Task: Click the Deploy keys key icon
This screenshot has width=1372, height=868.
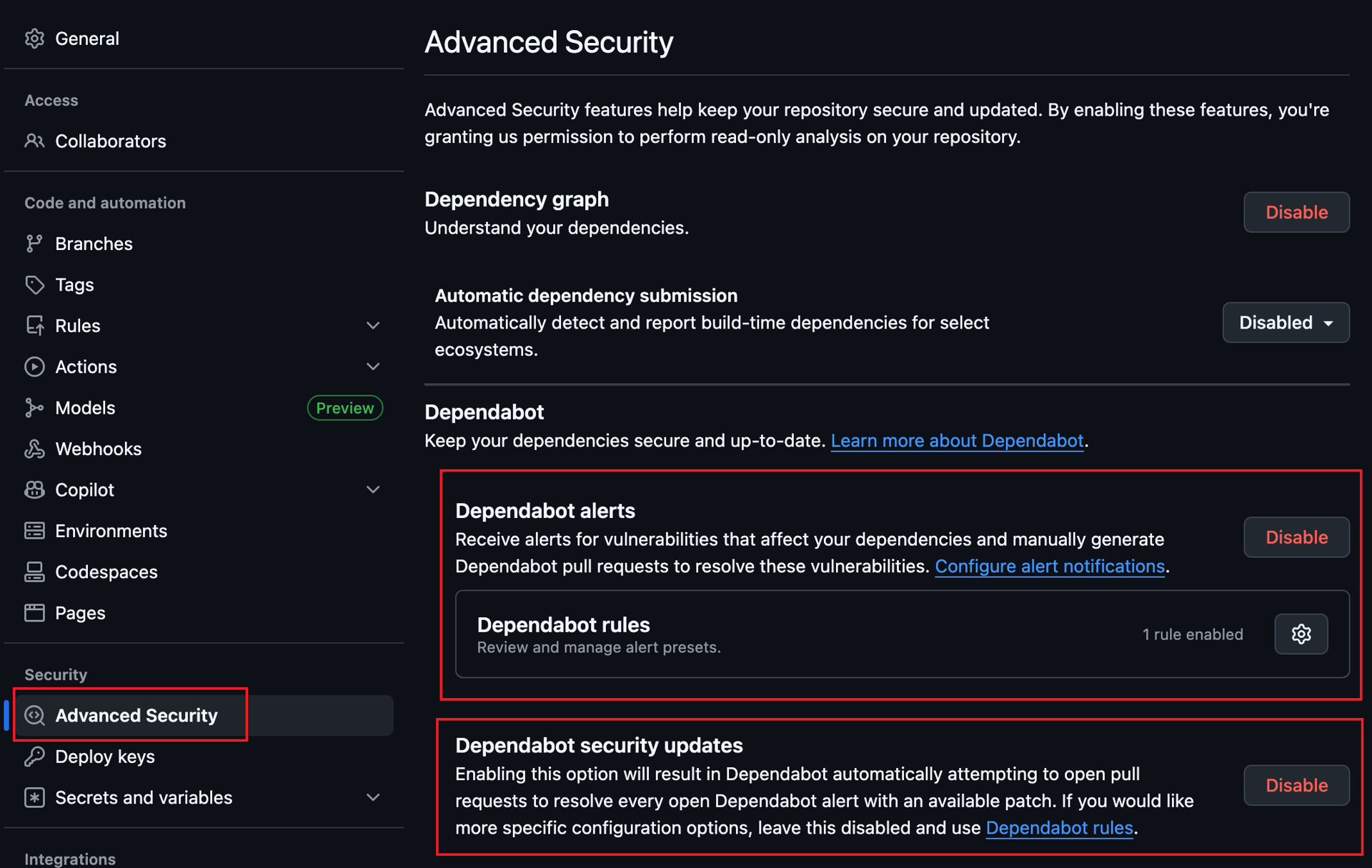Action: [34, 757]
